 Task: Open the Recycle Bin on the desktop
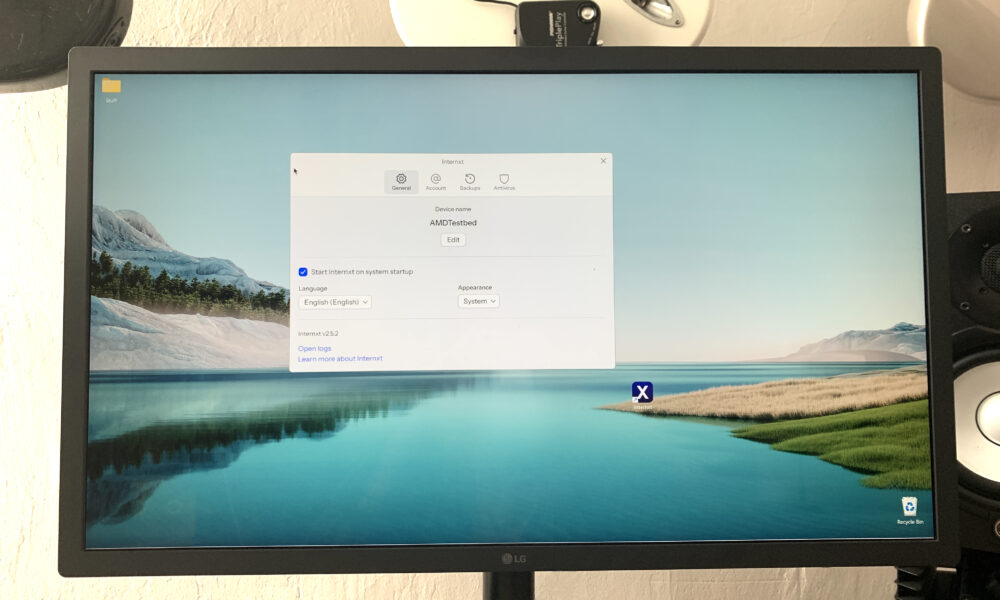coord(908,508)
